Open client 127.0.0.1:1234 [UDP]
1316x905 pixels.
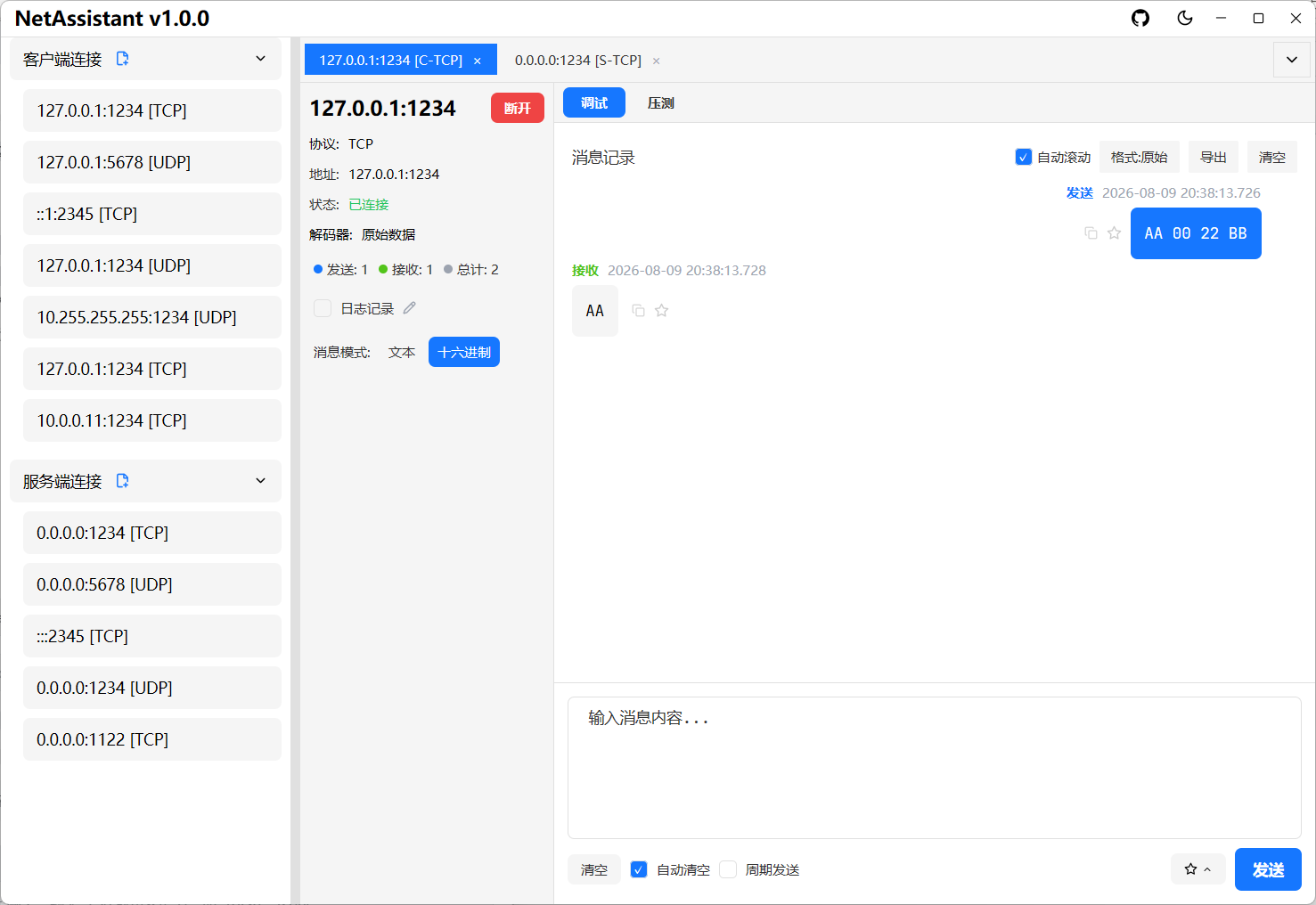(x=152, y=265)
